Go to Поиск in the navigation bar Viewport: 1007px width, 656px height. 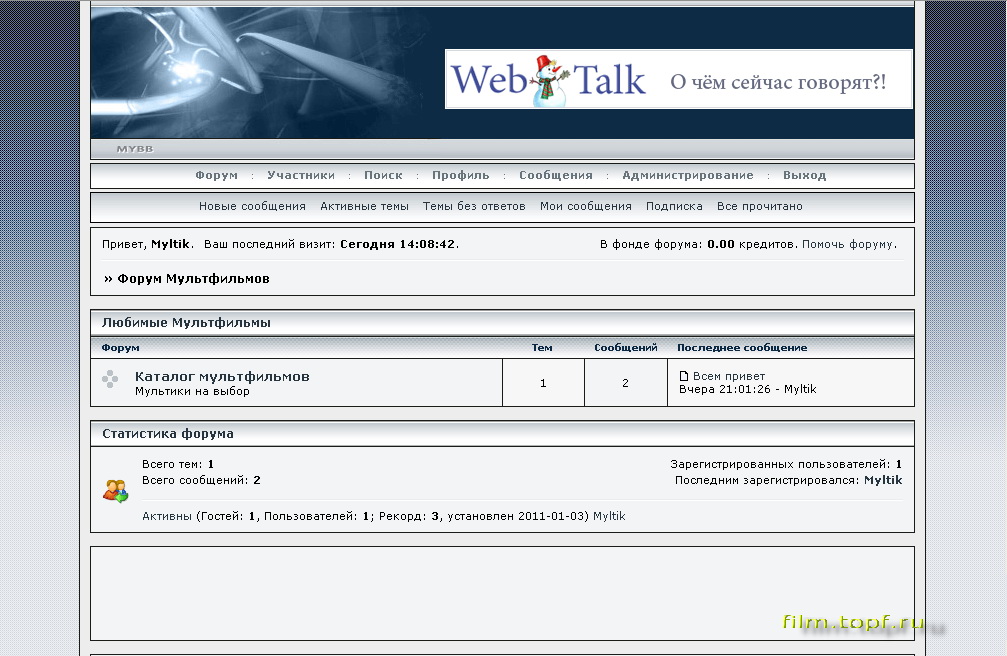click(x=383, y=175)
